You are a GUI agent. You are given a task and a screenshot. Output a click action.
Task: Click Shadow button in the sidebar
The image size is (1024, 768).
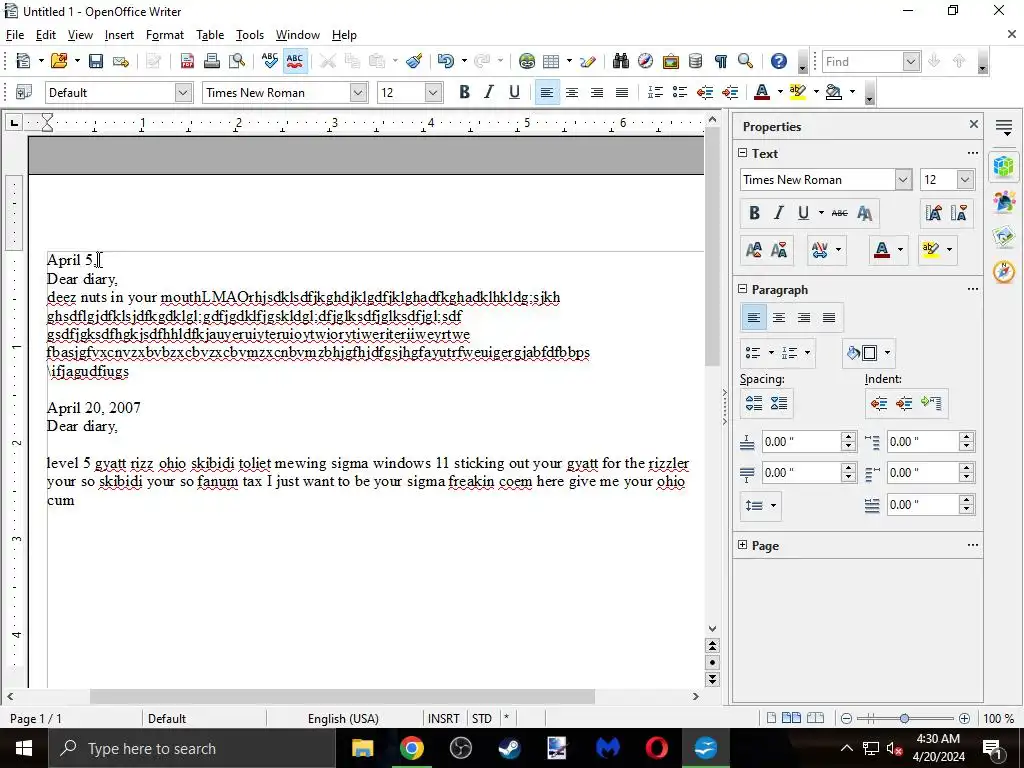(864, 213)
